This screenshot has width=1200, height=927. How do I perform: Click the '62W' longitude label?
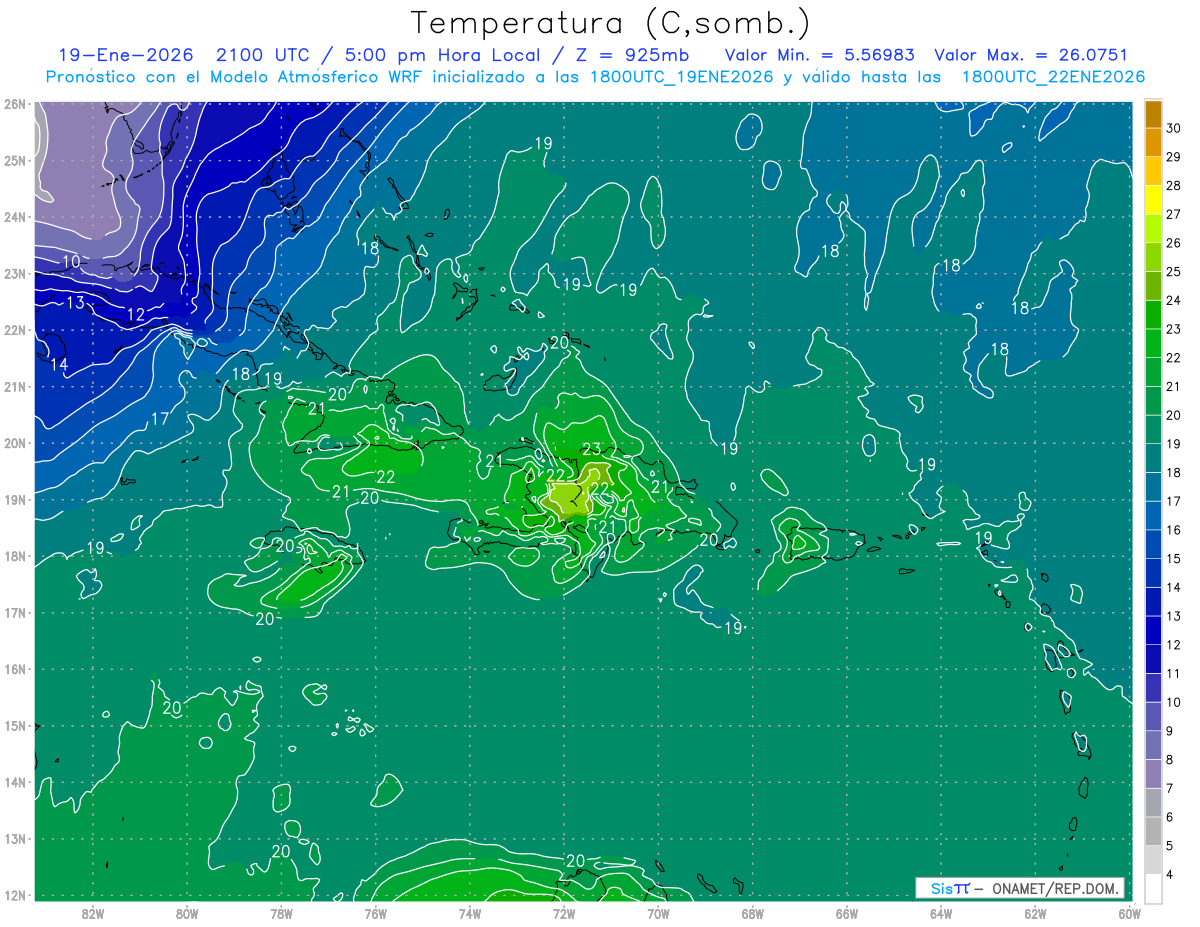(1035, 913)
